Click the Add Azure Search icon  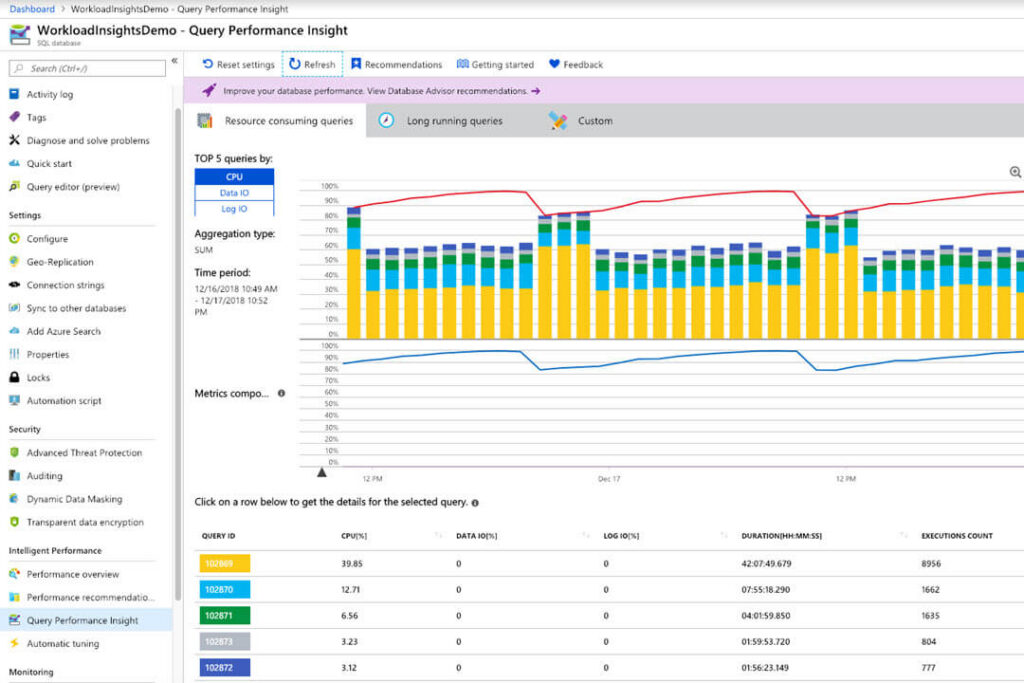[x=14, y=331]
